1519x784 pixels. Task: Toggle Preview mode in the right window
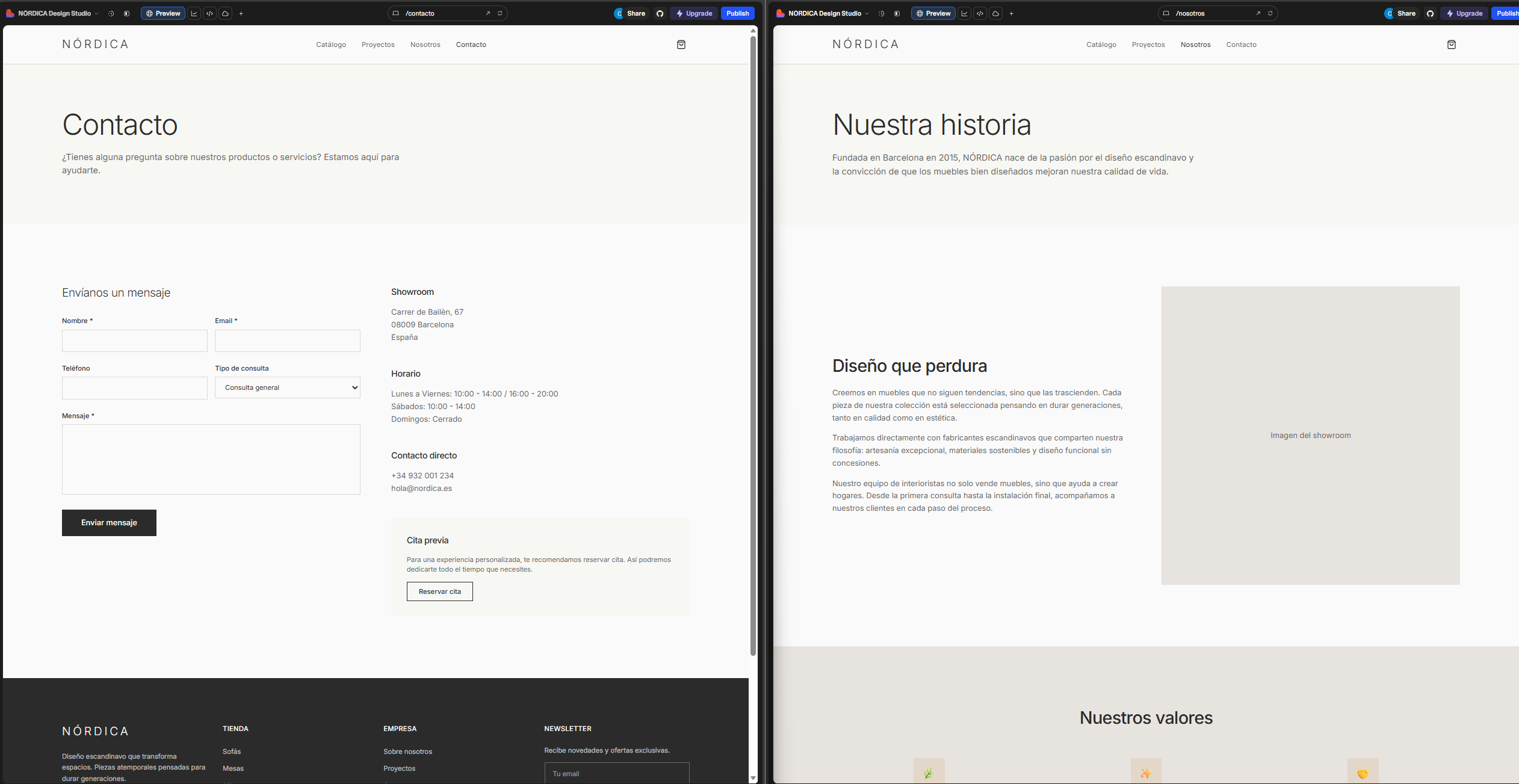coord(933,13)
